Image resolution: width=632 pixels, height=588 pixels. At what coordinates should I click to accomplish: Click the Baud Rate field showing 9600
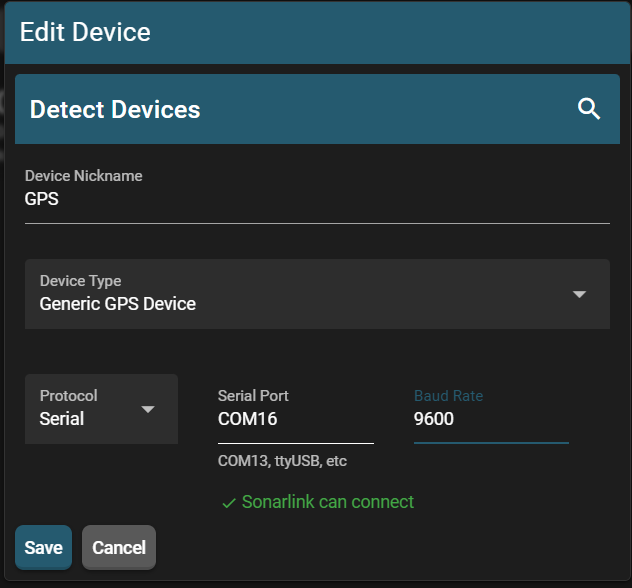pos(490,419)
